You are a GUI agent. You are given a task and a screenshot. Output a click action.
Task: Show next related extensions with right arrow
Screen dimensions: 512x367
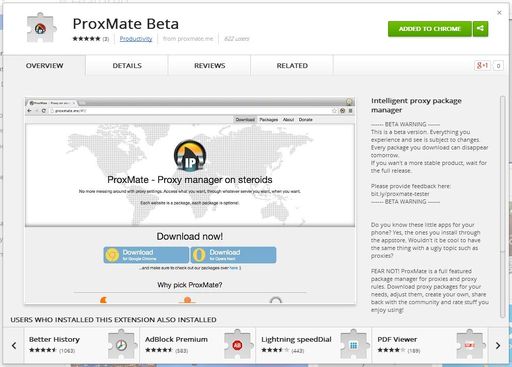pos(498,345)
